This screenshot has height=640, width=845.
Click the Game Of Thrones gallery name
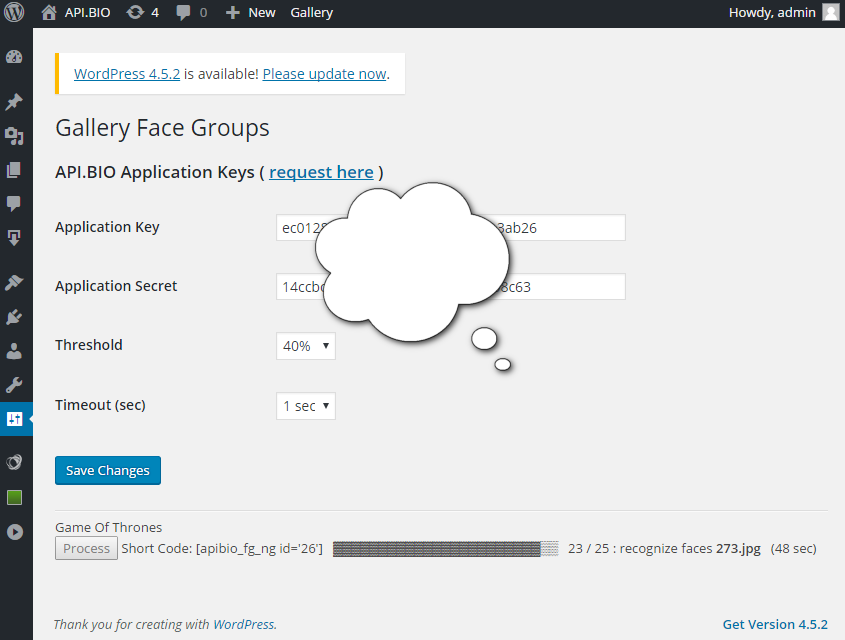108,527
